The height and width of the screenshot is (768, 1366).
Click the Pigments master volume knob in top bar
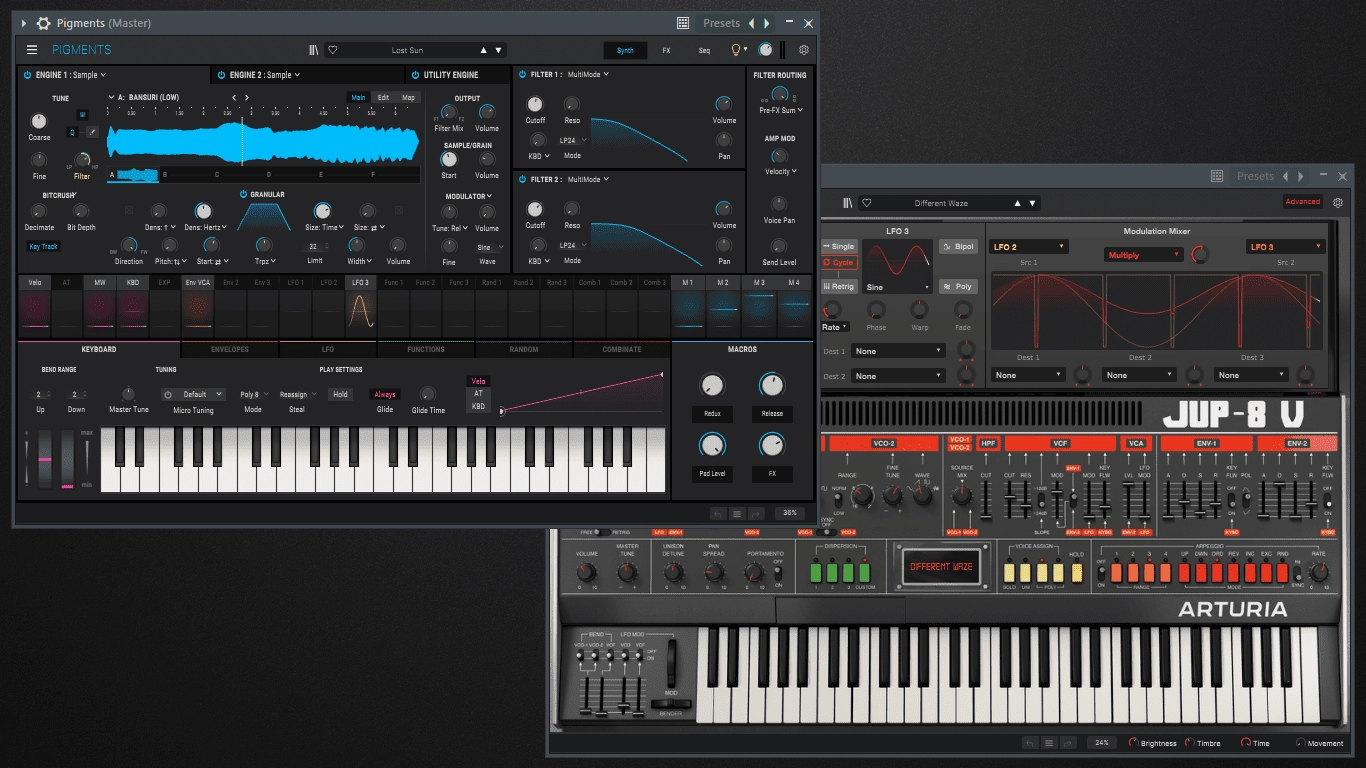(765, 50)
